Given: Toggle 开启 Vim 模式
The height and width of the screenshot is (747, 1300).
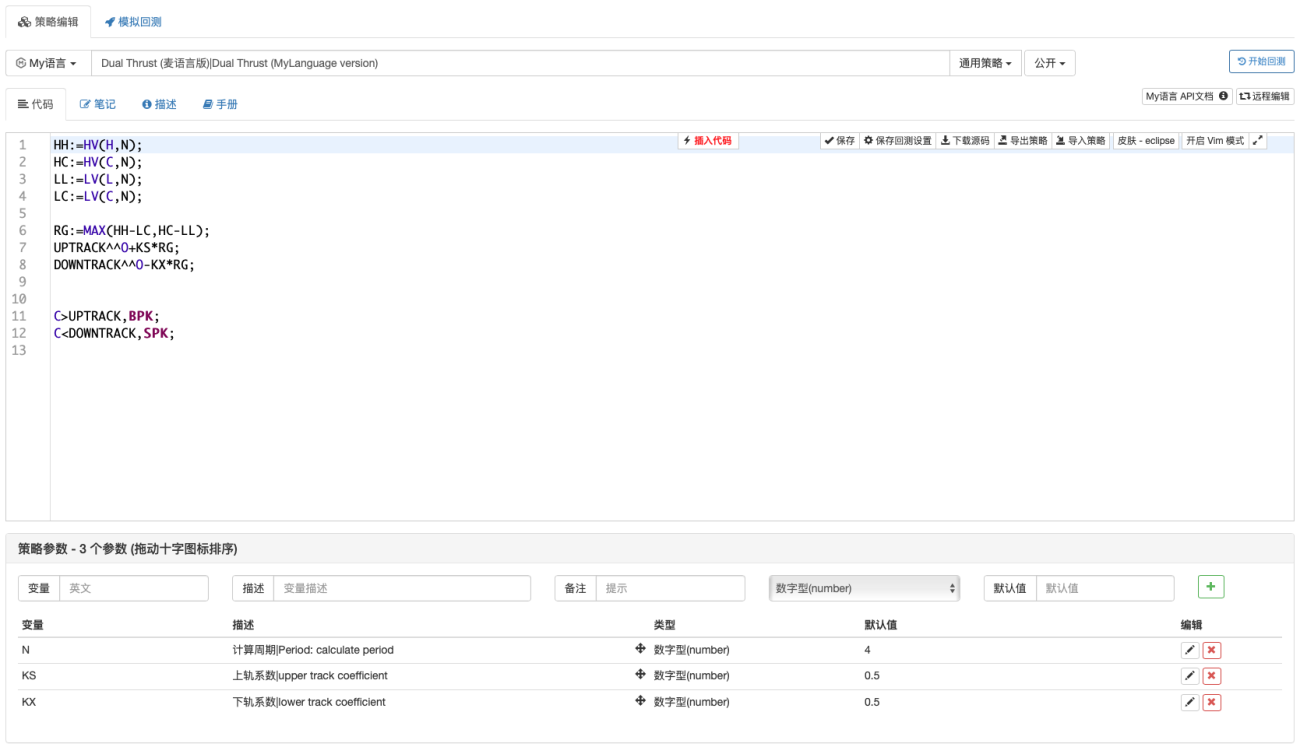Looking at the screenshot, I should [x=1215, y=141].
